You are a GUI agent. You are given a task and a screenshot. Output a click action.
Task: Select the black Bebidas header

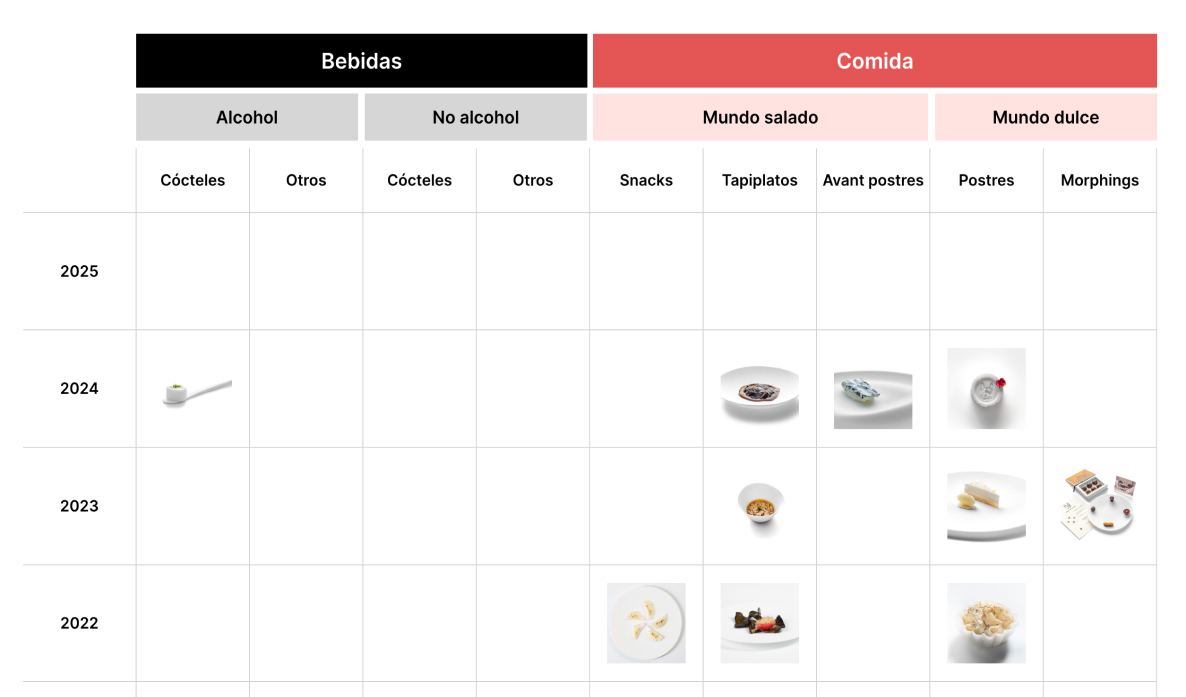pos(362,61)
